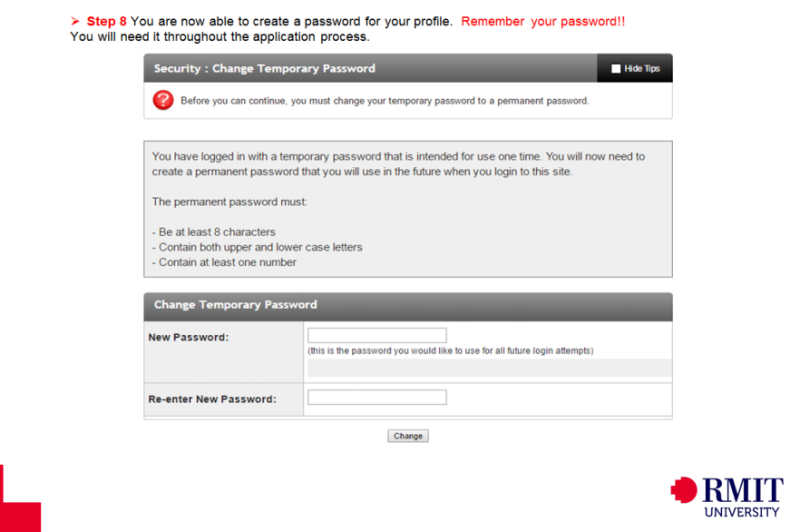Focus the Re-enter New Password field

click(376, 398)
